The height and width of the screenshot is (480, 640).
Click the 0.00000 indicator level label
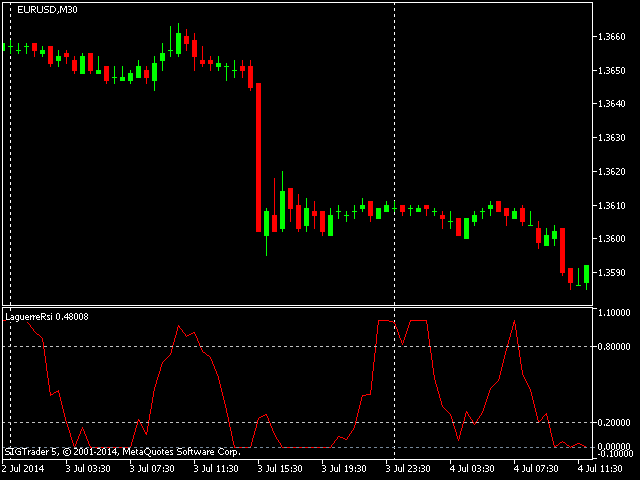614,446
